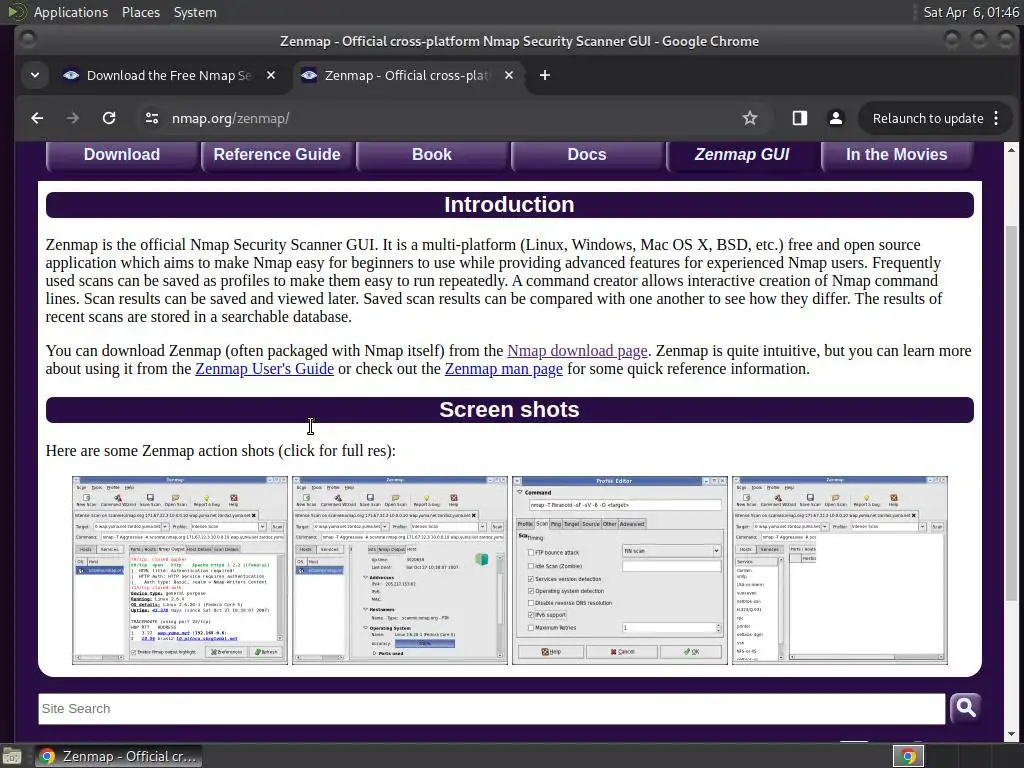
Task: Open the Docs section
Action: 586,155
